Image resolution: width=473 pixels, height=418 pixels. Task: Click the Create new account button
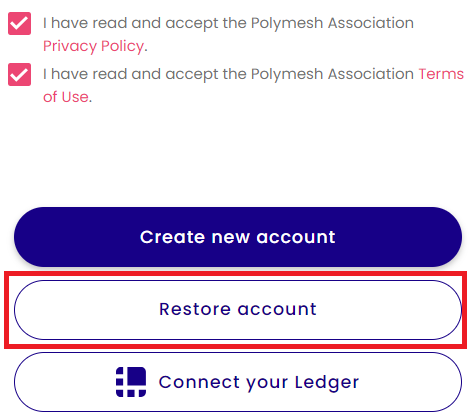(x=238, y=237)
